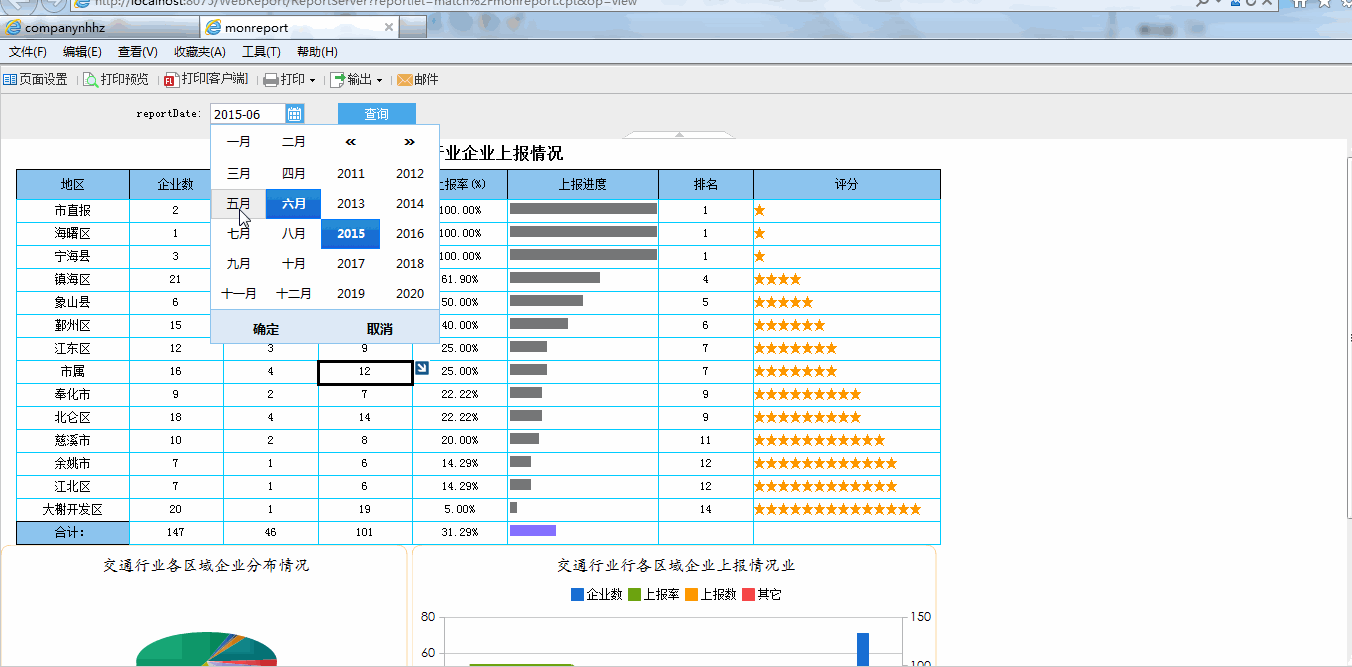Select 七月 in month picker
The image size is (1352, 667).
tap(238, 233)
